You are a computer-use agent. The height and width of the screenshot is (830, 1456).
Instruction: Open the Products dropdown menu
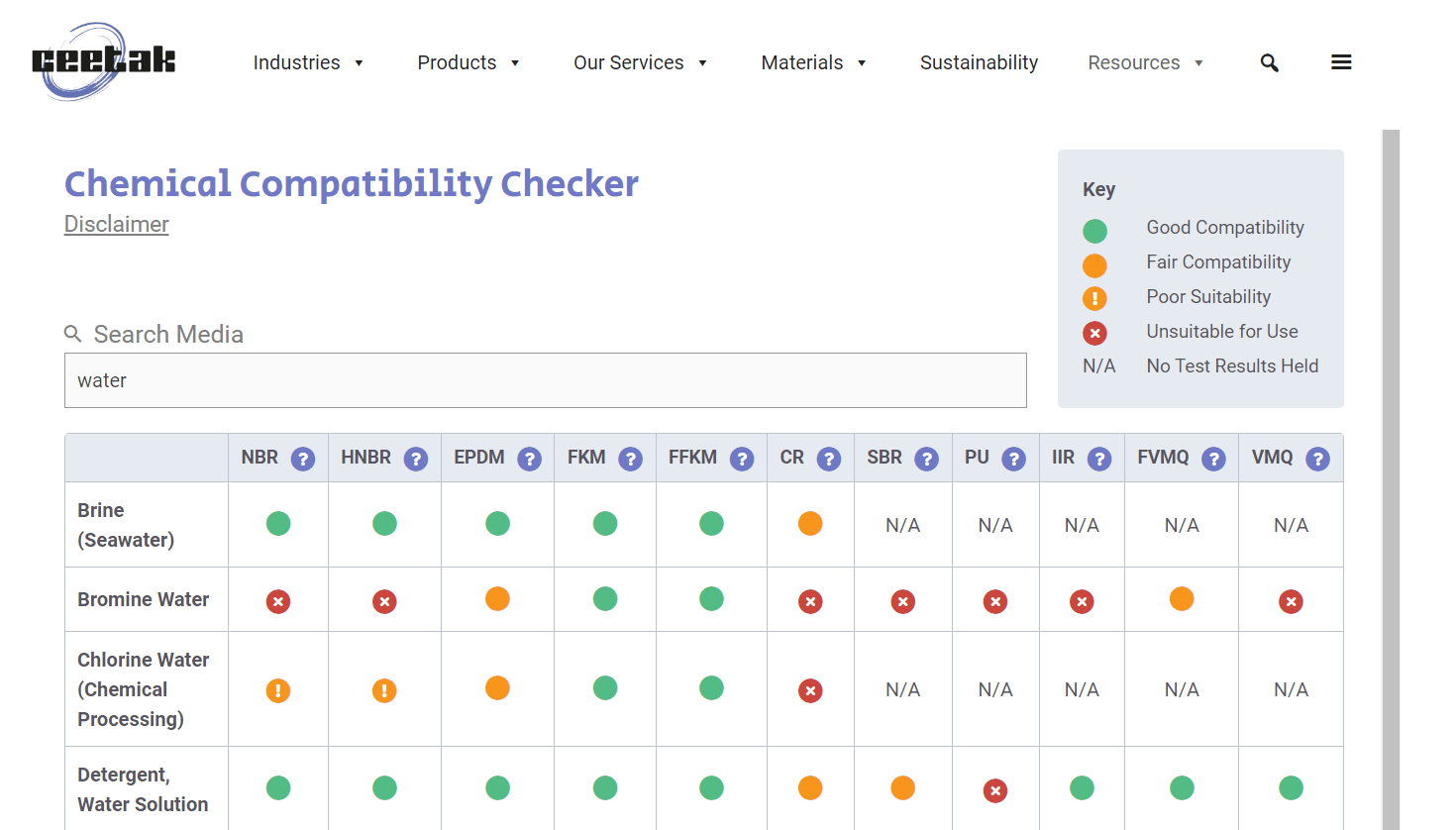[x=468, y=62]
